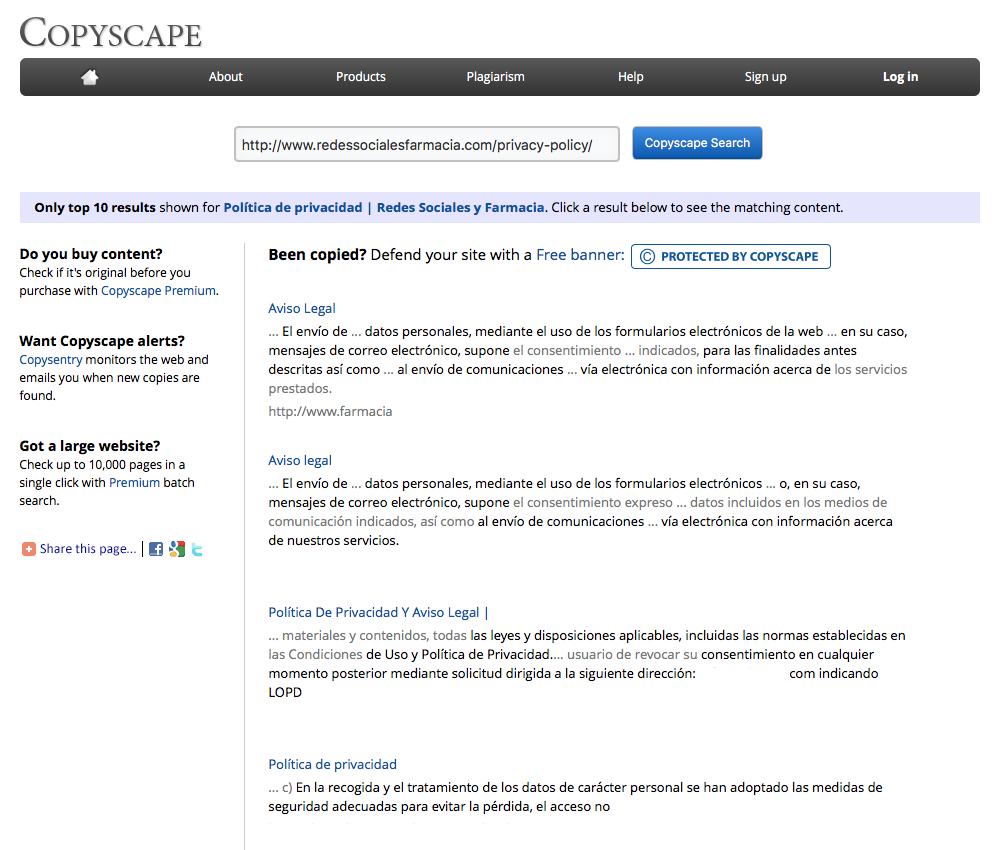Click the 'LOPD' text in third result
The height and width of the screenshot is (850, 1003).
[285, 692]
